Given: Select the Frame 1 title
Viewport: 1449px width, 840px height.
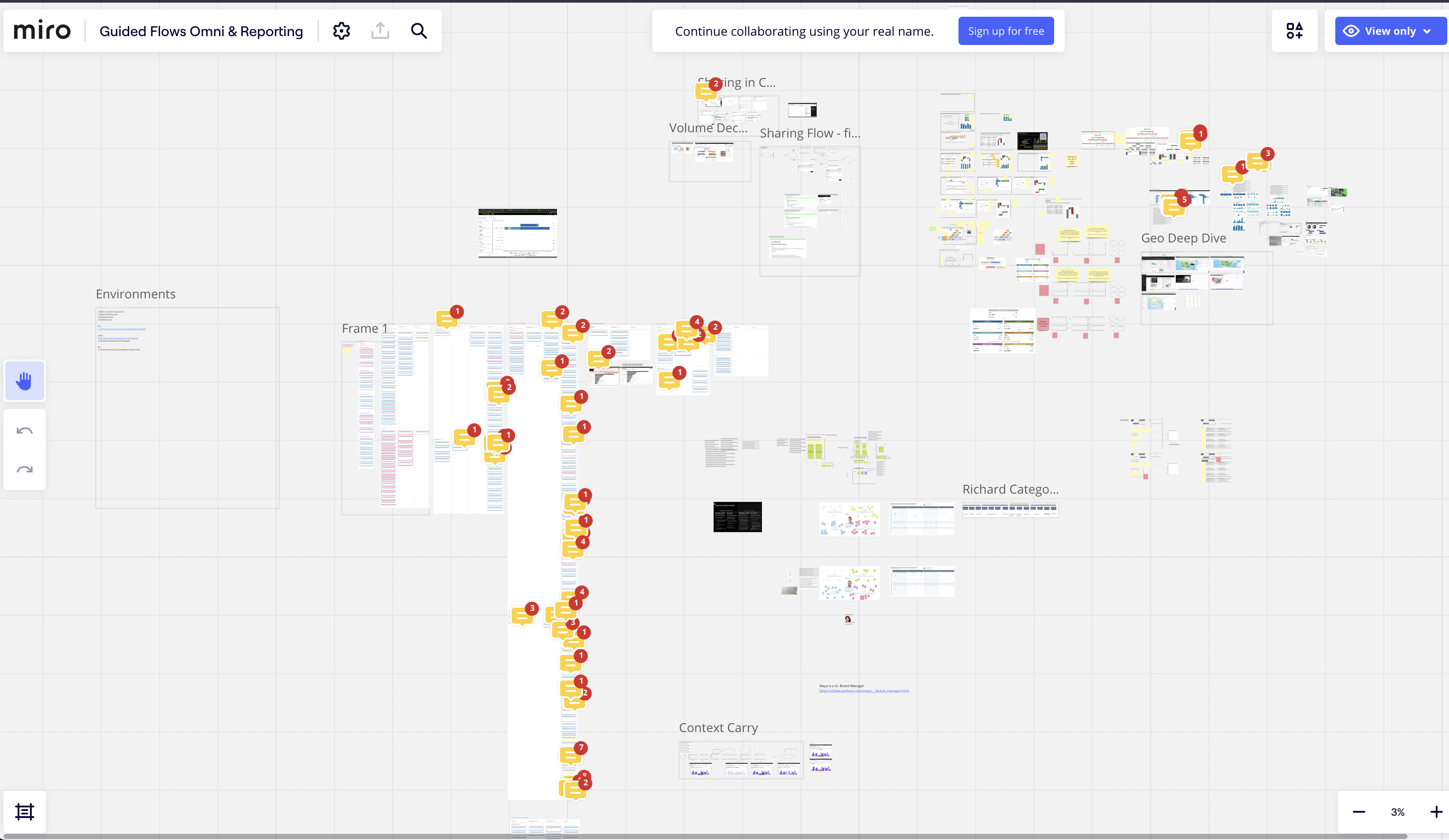Looking at the screenshot, I should point(364,328).
